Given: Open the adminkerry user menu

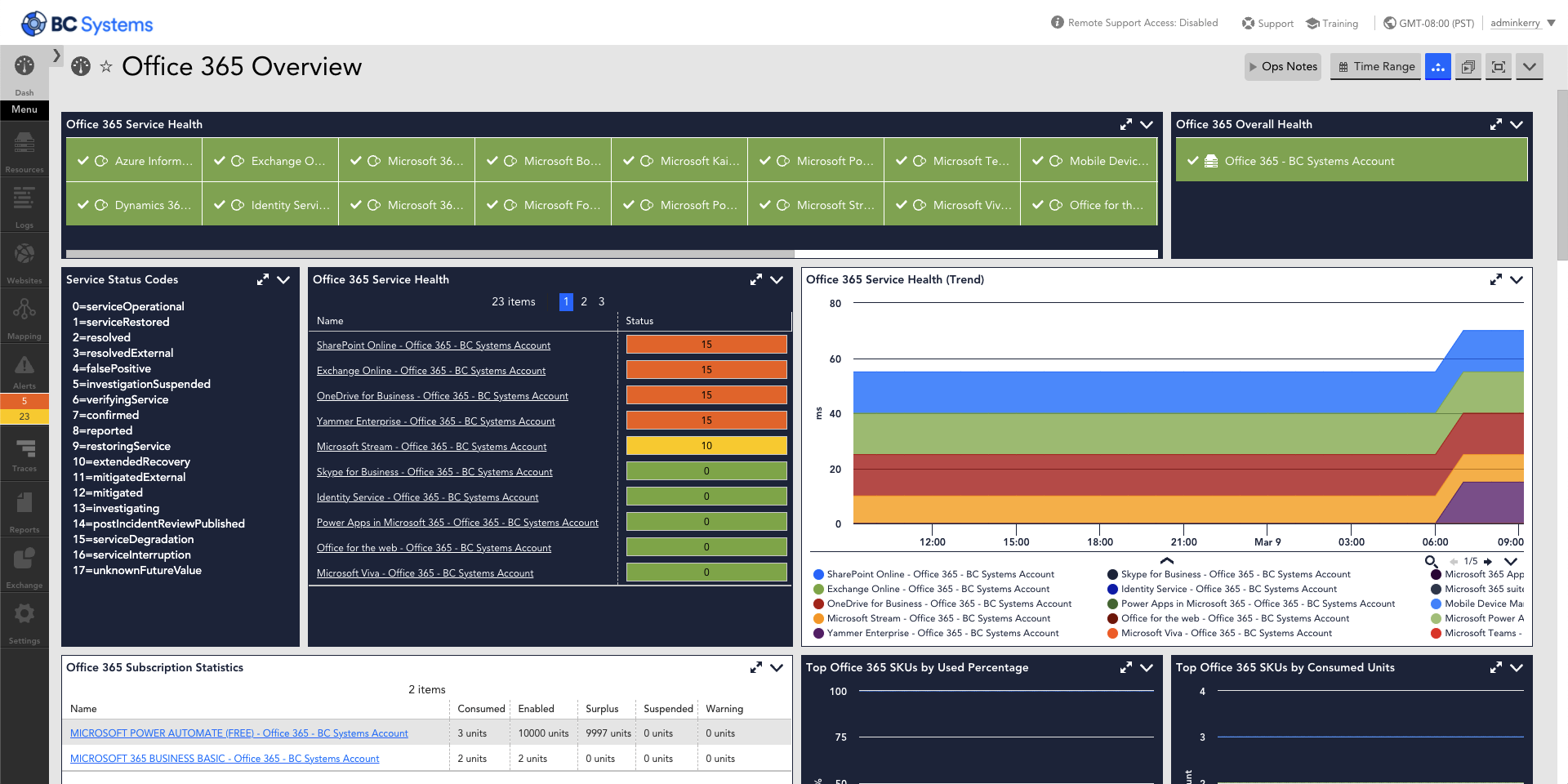Looking at the screenshot, I should click(1522, 23).
